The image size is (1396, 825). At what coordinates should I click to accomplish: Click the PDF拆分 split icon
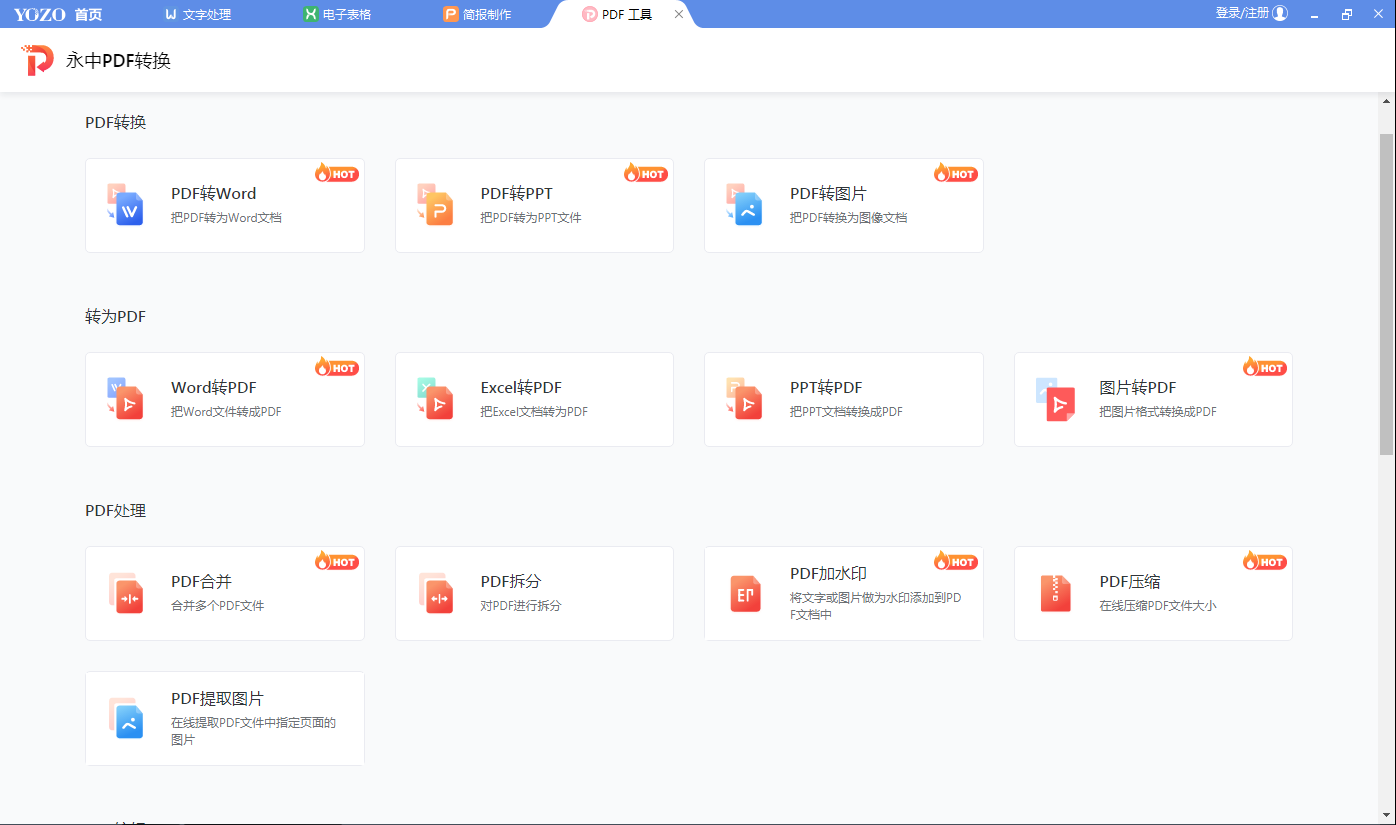pos(435,593)
